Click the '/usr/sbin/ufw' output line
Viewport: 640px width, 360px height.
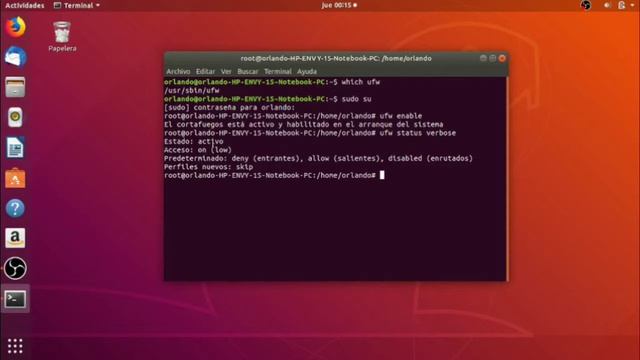click(x=191, y=91)
